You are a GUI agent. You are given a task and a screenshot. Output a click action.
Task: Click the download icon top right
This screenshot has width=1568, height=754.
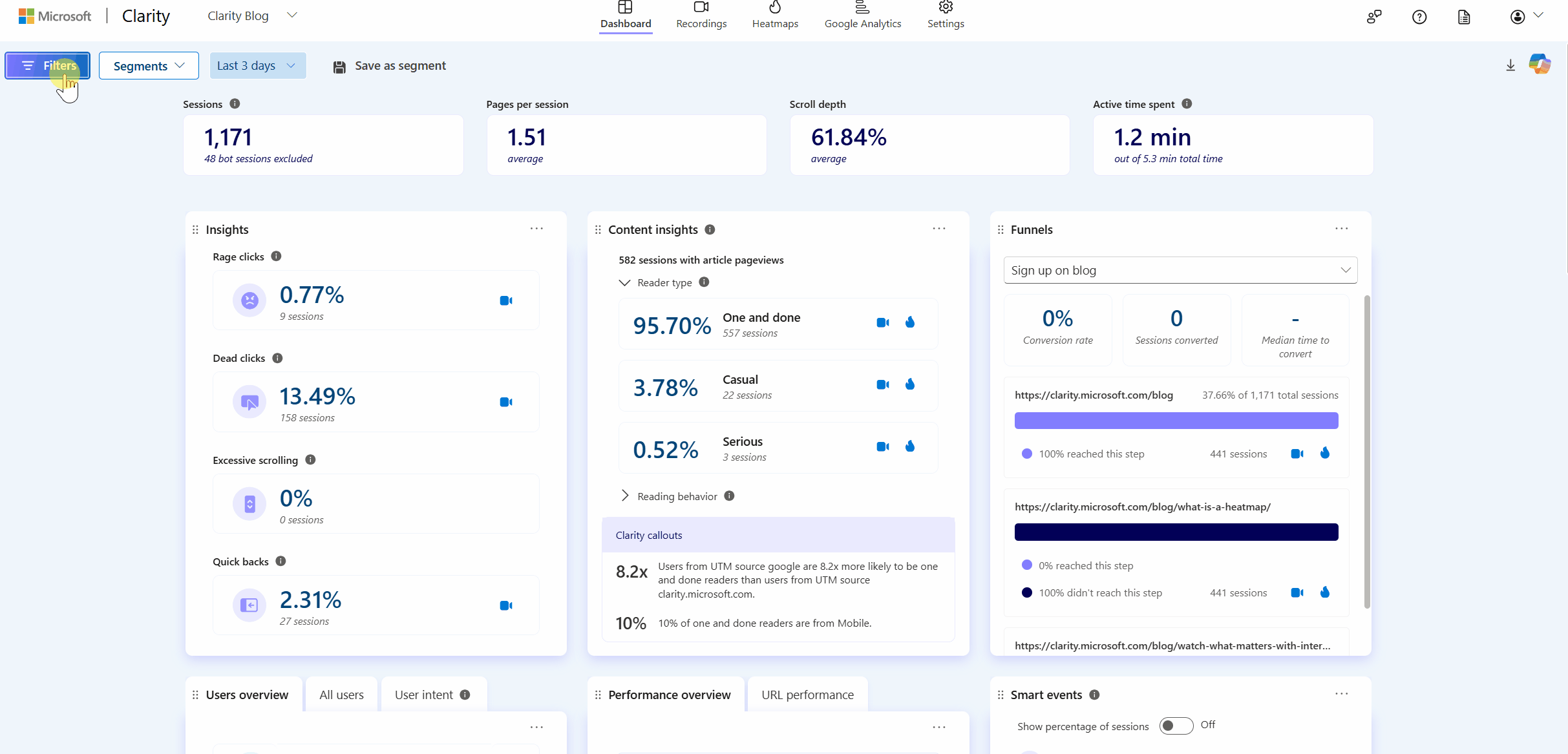pyautogui.click(x=1510, y=65)
